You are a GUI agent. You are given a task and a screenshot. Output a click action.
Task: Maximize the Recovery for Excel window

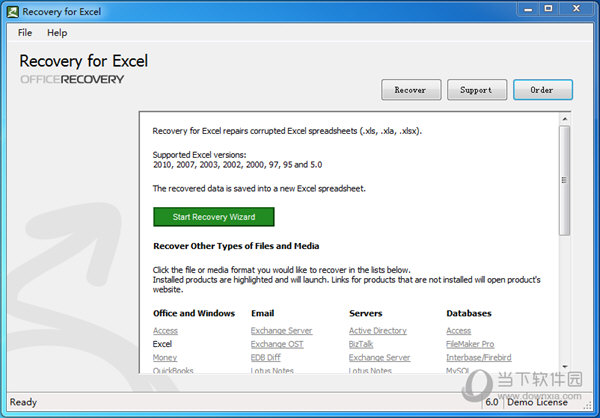(x=548, y=9)
